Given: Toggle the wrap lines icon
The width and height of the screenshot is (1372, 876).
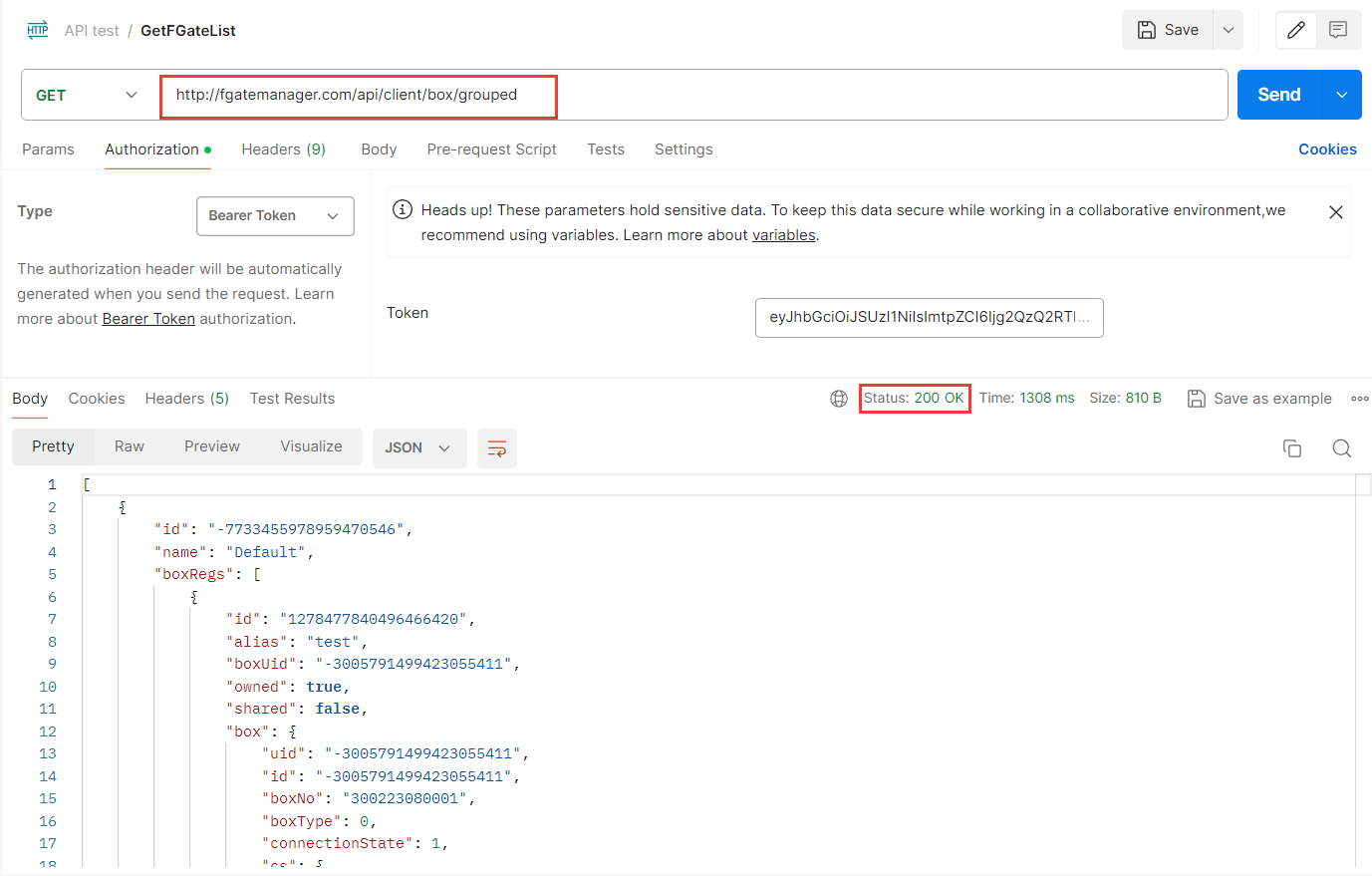Looking at the screenshot, I should coord(496,448).
